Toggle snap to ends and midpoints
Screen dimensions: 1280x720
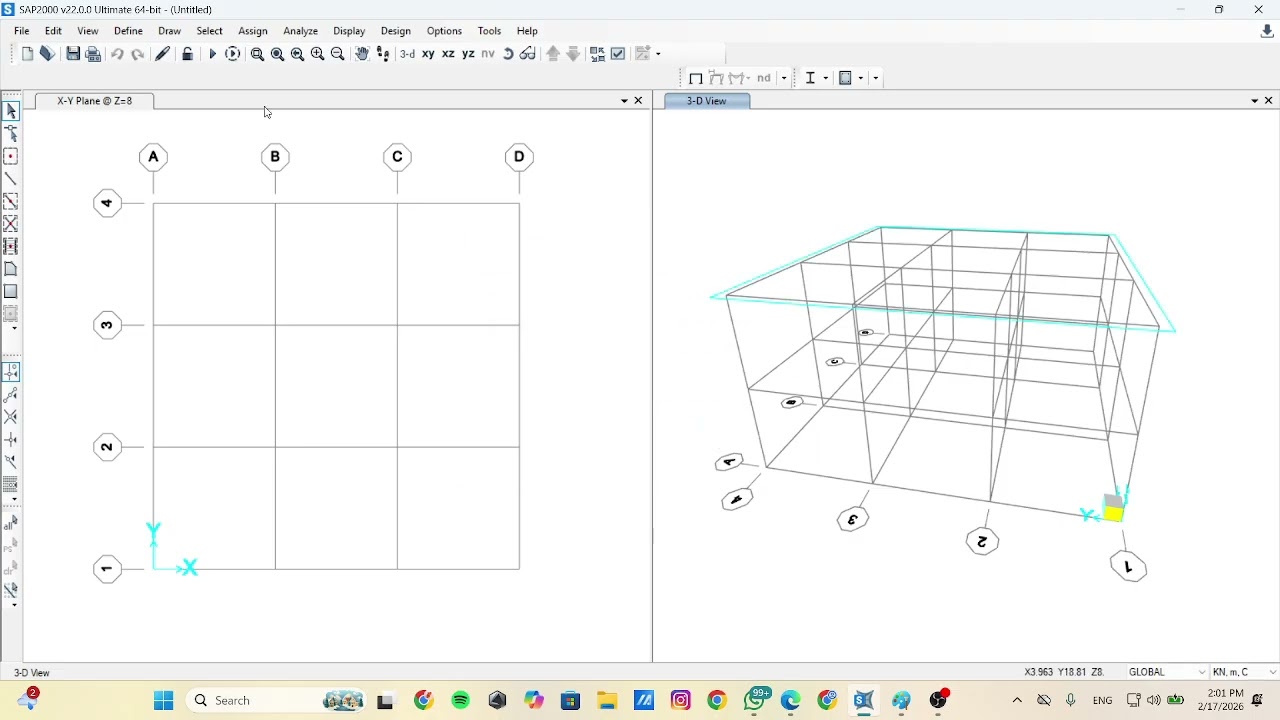click(11, 395)
